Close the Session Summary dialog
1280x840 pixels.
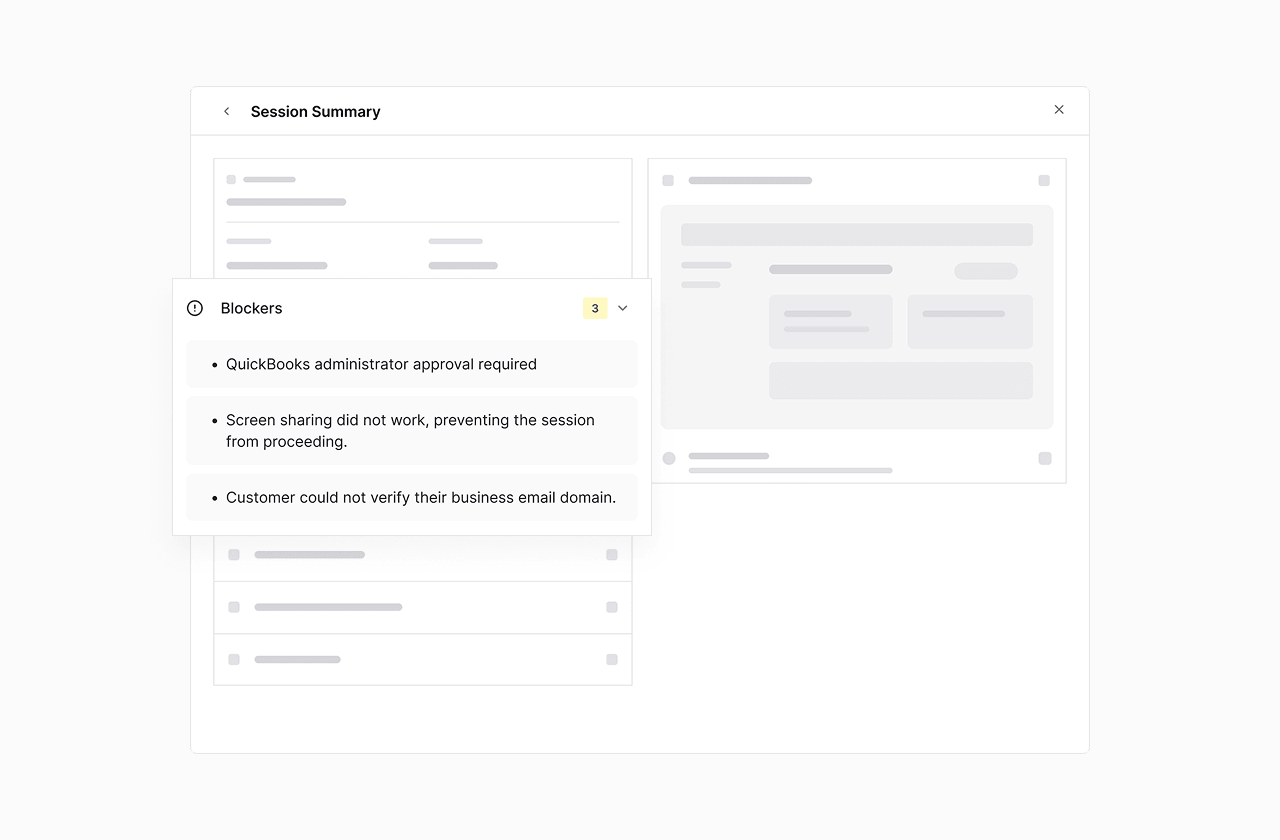coord(1059,110)
